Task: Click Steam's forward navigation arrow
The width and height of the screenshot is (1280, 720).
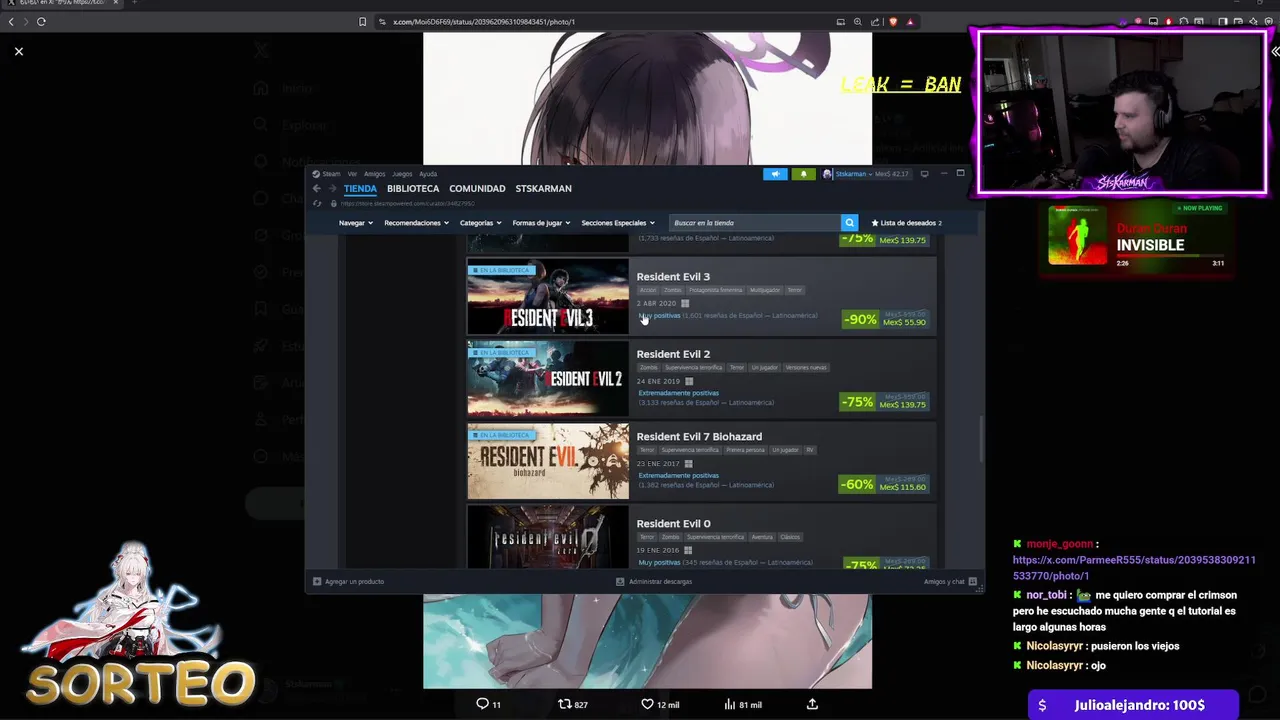Action: tap(332, 188)
